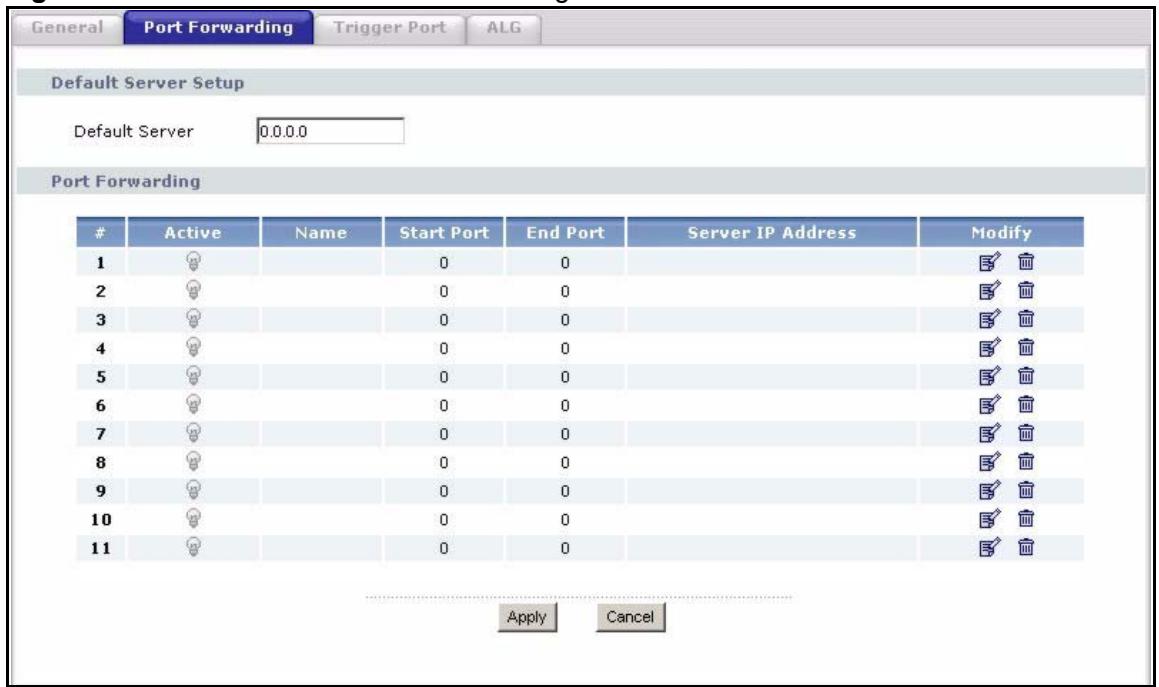Focus the Default Server IP field
The height and width of the screenshot is (687, 1159).
[330, 131]
